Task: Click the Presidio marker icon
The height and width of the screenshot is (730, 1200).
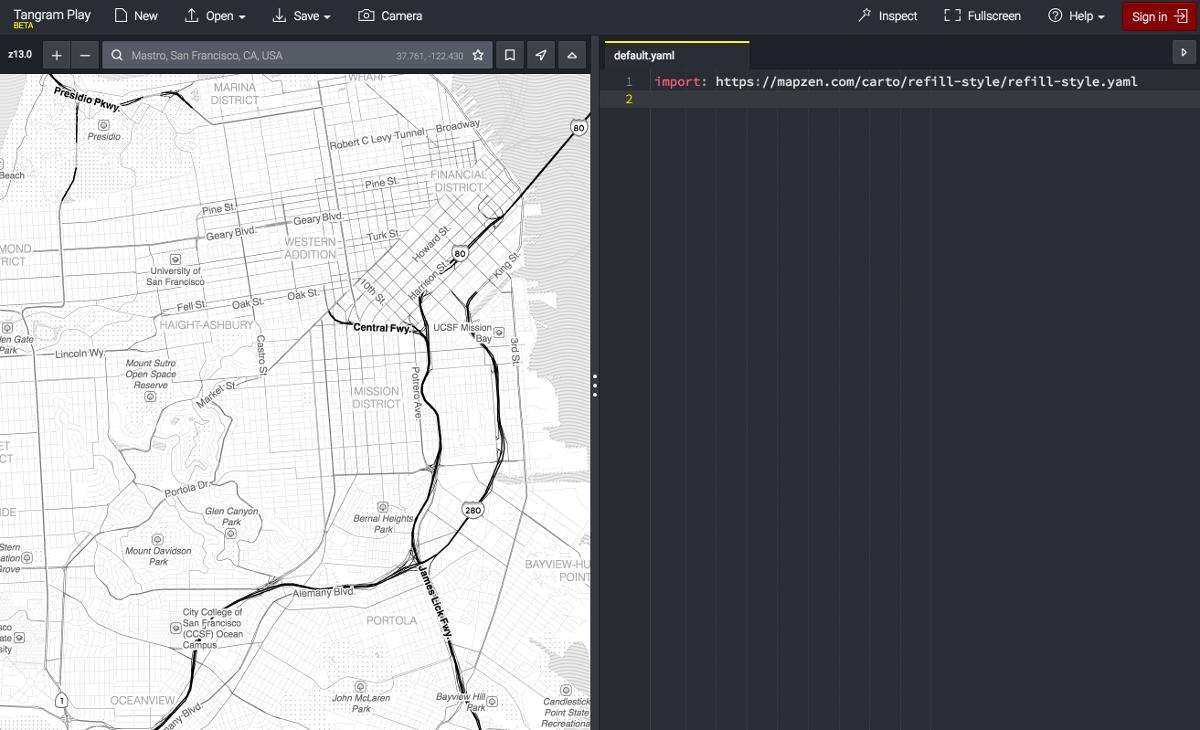Action: coord(104,125)
